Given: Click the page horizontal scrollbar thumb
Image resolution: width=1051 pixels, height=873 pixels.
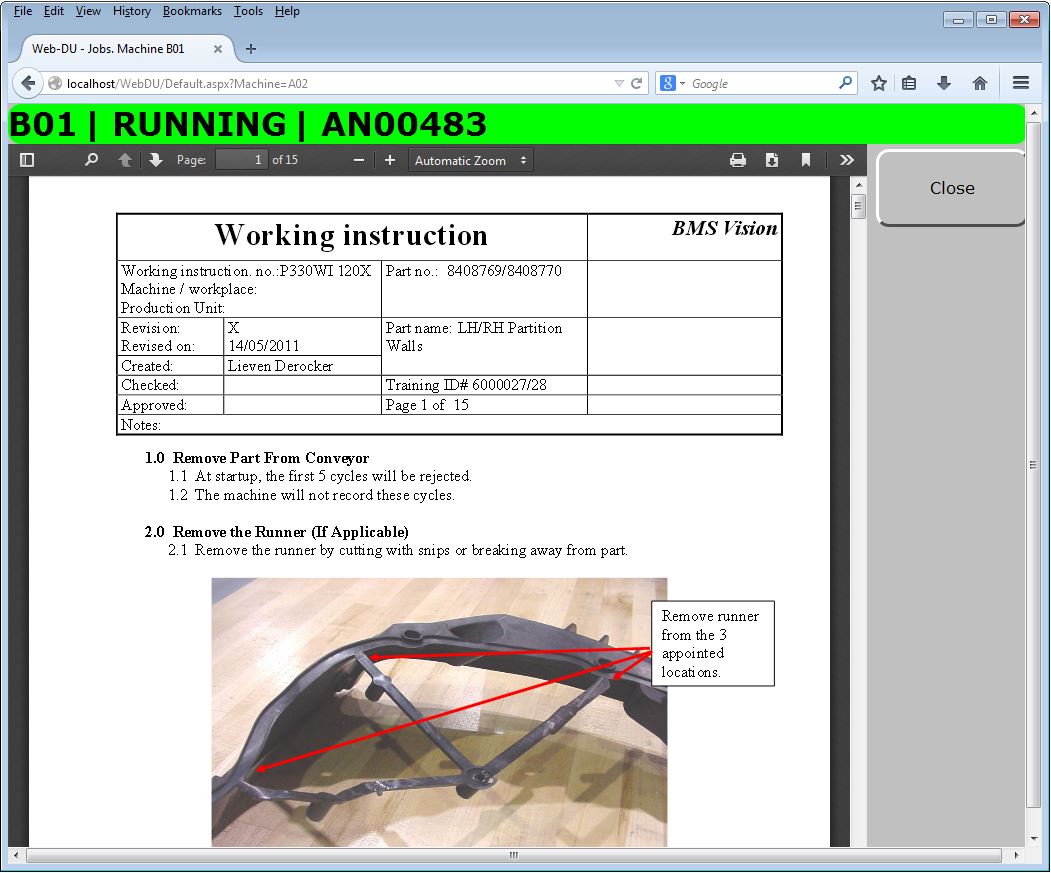Looking at the screenshot, I should tap(513, 855).
